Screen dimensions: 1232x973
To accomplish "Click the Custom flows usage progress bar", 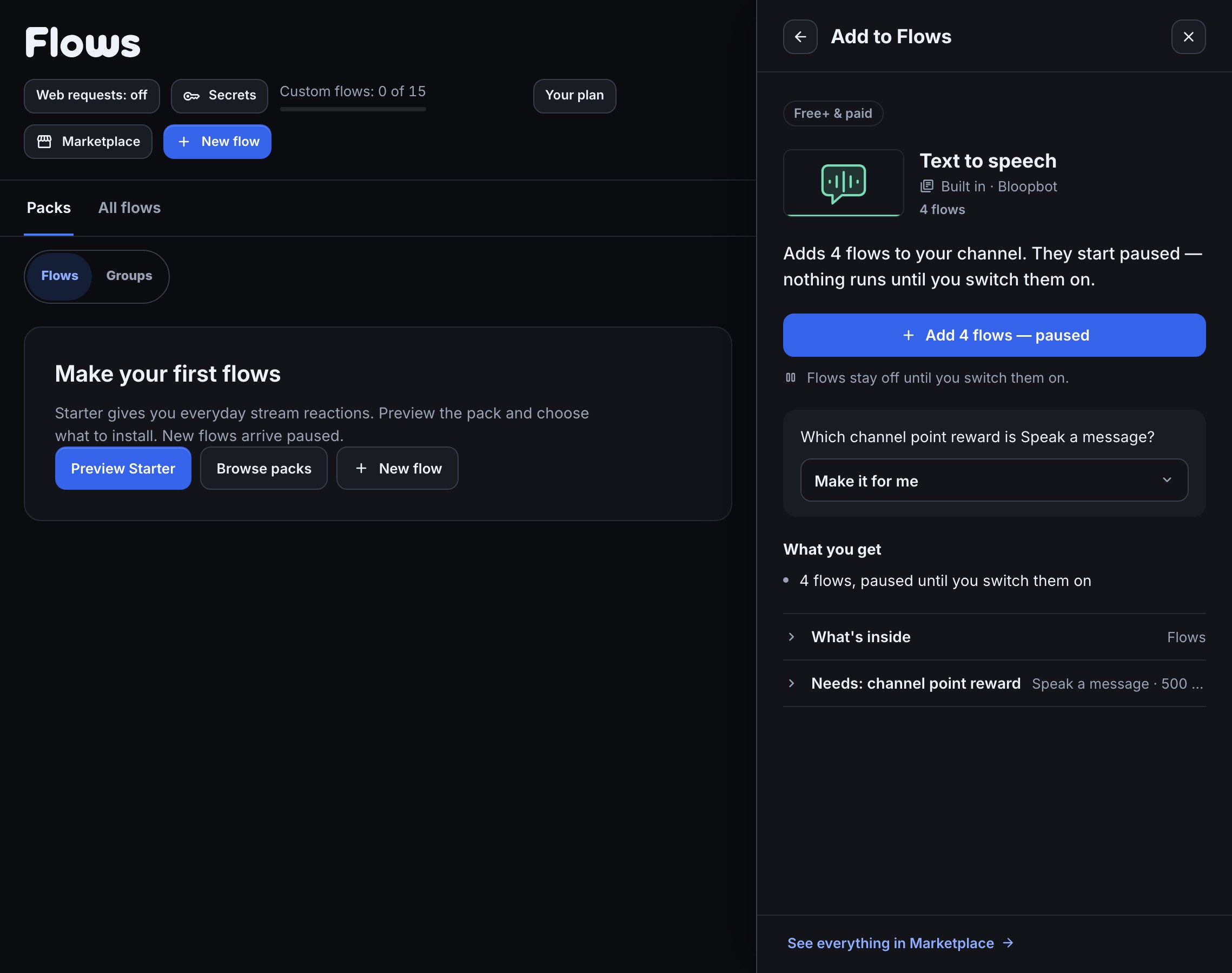I will click(x=353, y=109).
